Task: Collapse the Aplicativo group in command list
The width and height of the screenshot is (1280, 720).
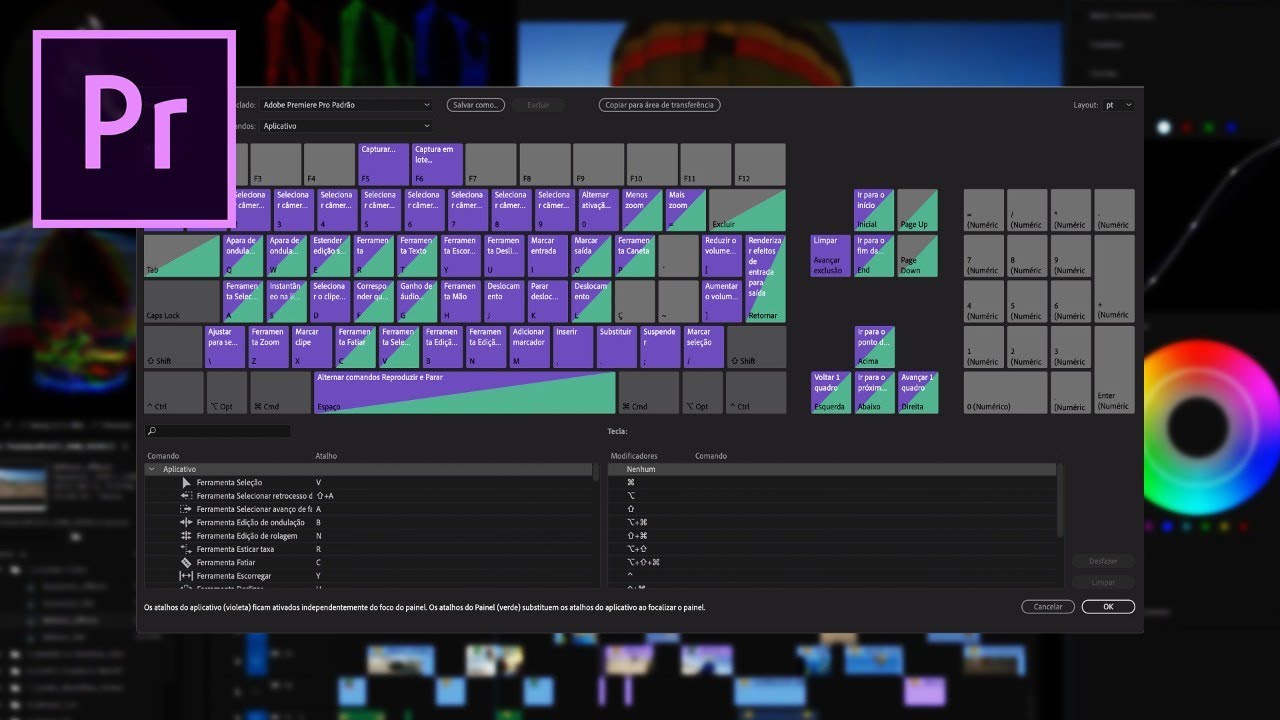Action: click(x=152, y=469)
